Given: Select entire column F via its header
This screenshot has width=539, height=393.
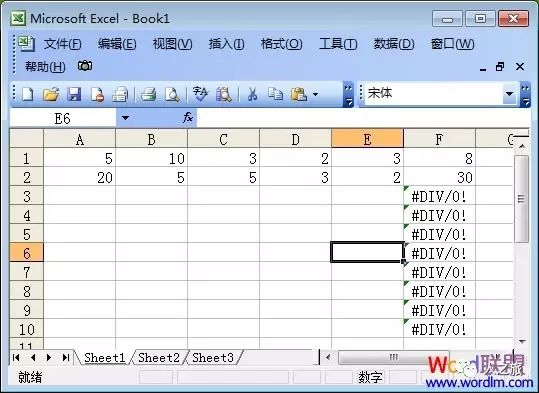Looking at the screenshot, I should 439,139.
